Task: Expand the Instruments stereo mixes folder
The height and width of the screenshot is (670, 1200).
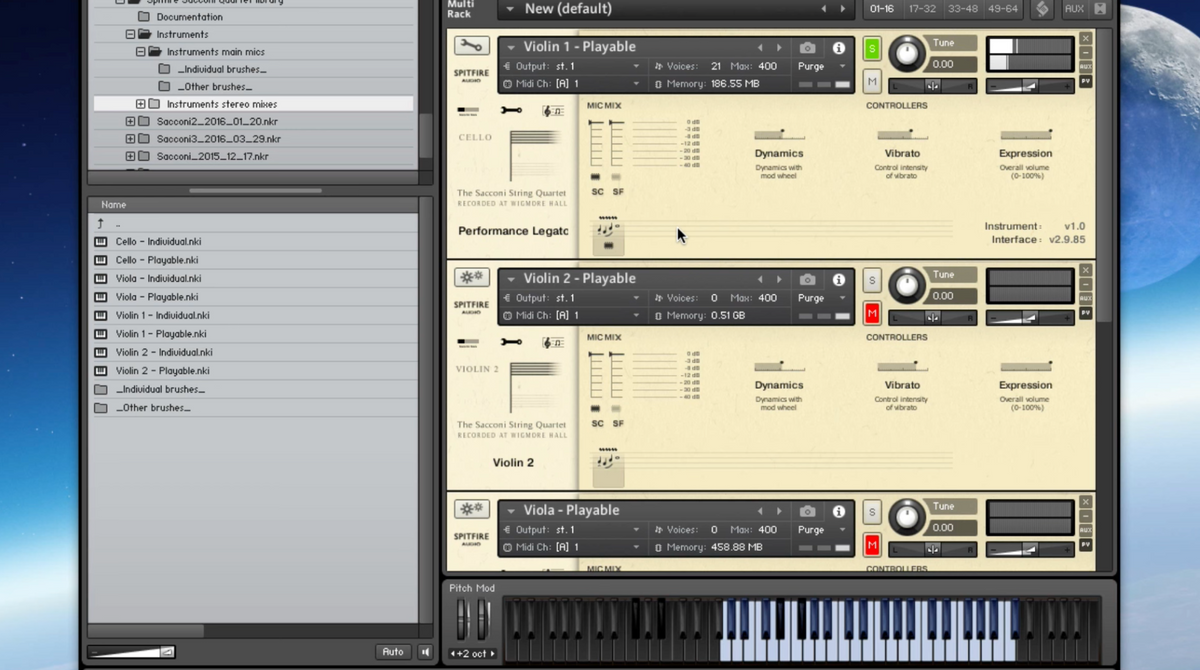Action: [141, 104]
